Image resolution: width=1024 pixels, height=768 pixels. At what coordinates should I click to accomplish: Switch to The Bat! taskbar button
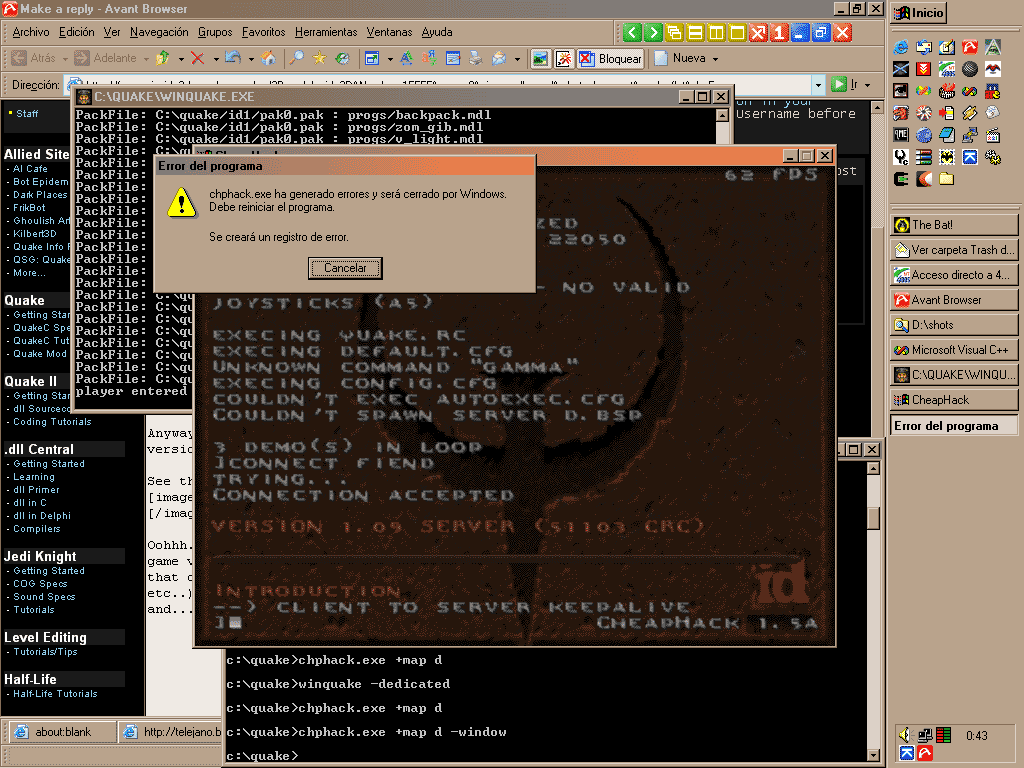953,225
